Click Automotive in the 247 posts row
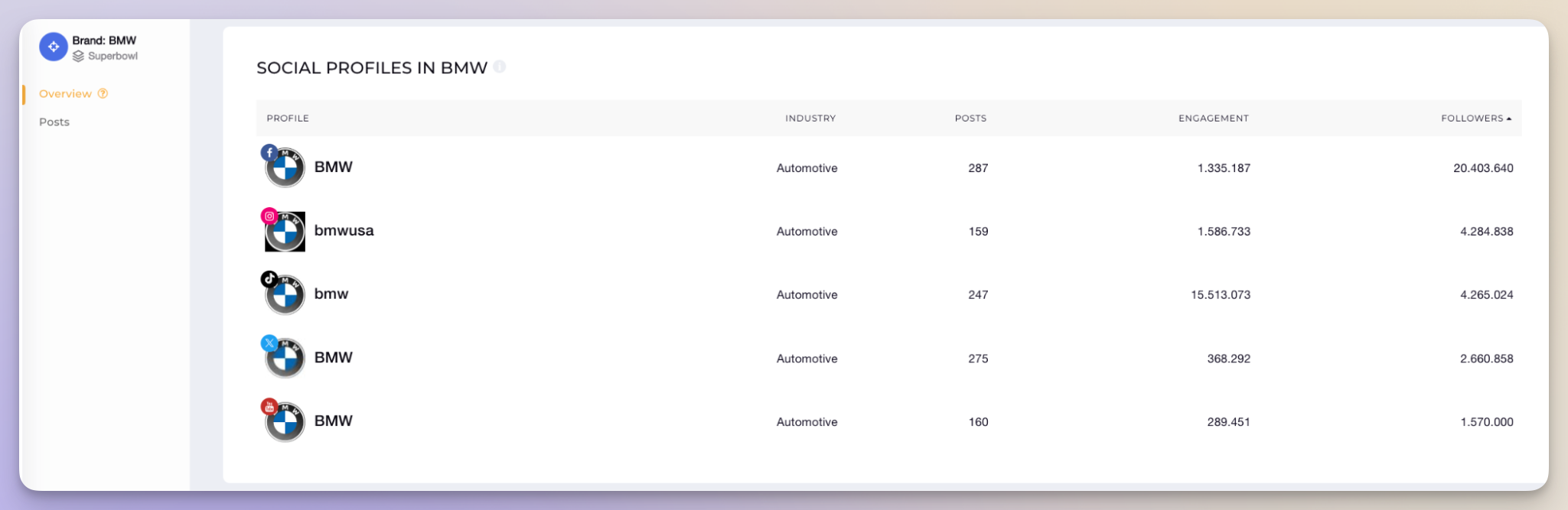This screenshot has height=510, width=1568. (x=807, y=295)
